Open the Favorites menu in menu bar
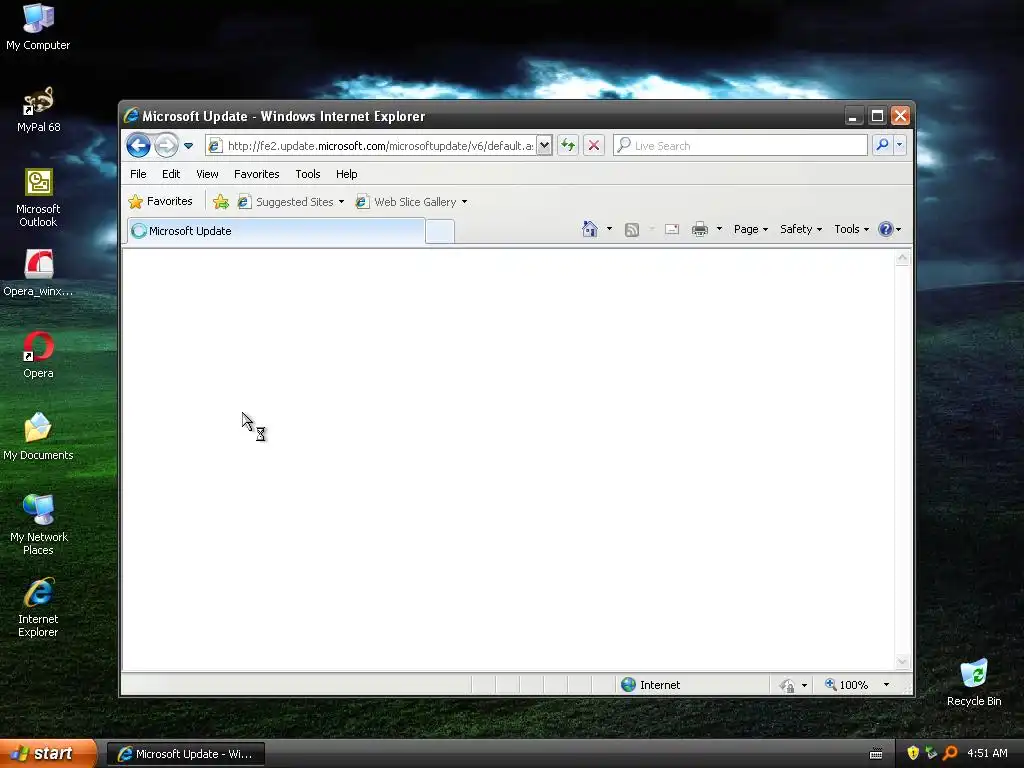Viewport: 1024px width, 768px height. (x=257, y=174)
